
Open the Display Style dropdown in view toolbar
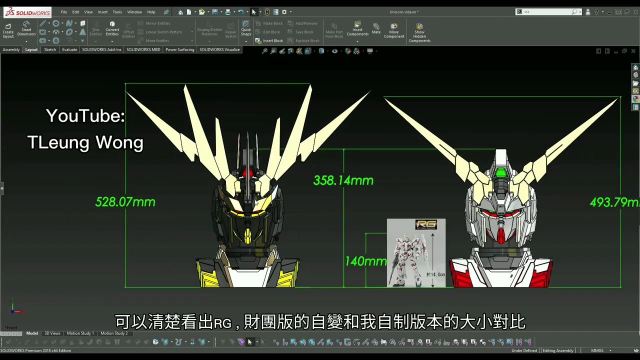(327, 51)
